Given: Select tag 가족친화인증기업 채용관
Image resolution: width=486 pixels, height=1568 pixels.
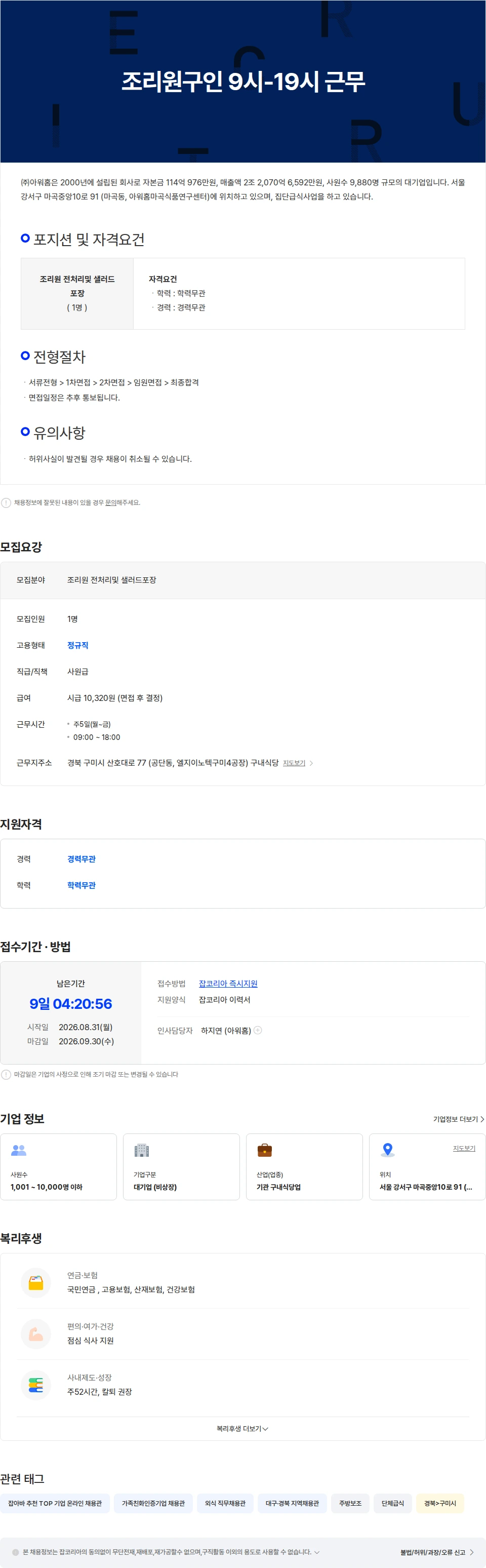Looking at the screenshot, I should pyautogui.click(x=153, y=1504).
